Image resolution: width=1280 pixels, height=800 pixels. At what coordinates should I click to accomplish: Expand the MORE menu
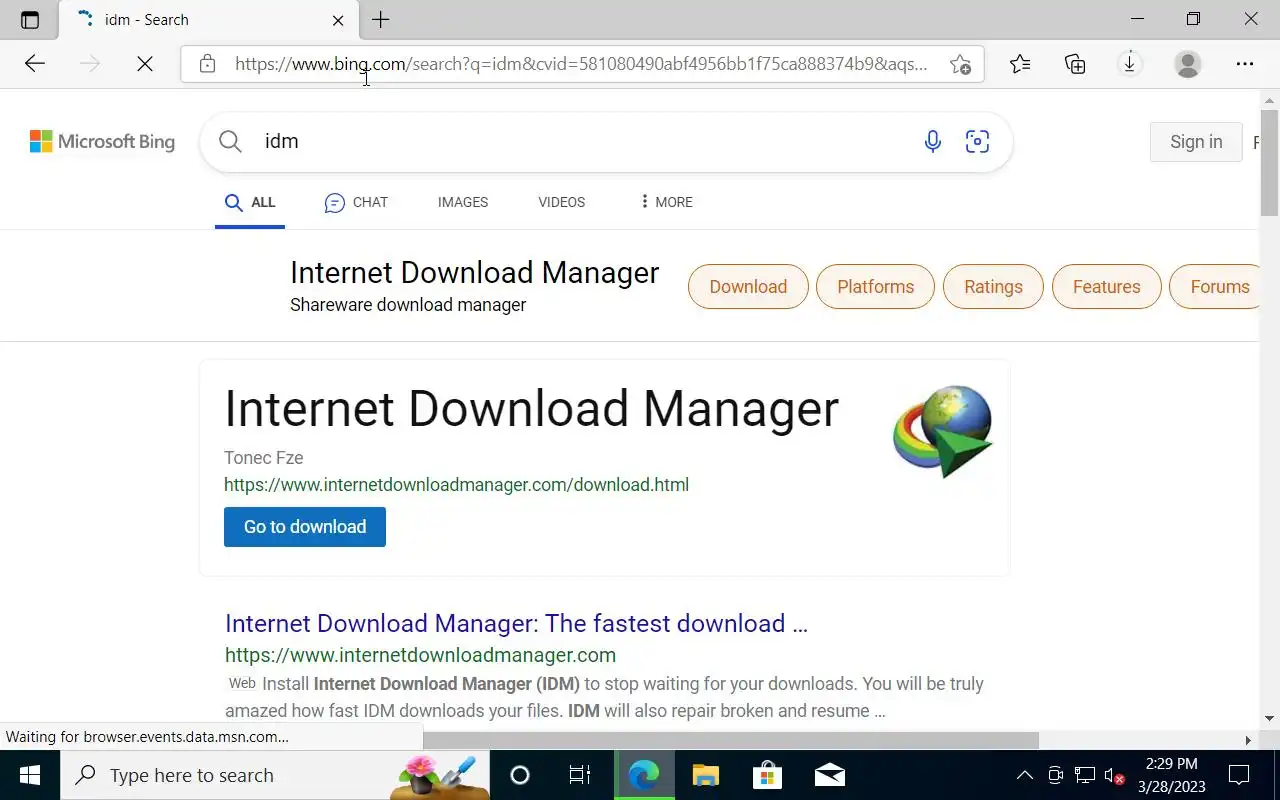pos(665,202)
